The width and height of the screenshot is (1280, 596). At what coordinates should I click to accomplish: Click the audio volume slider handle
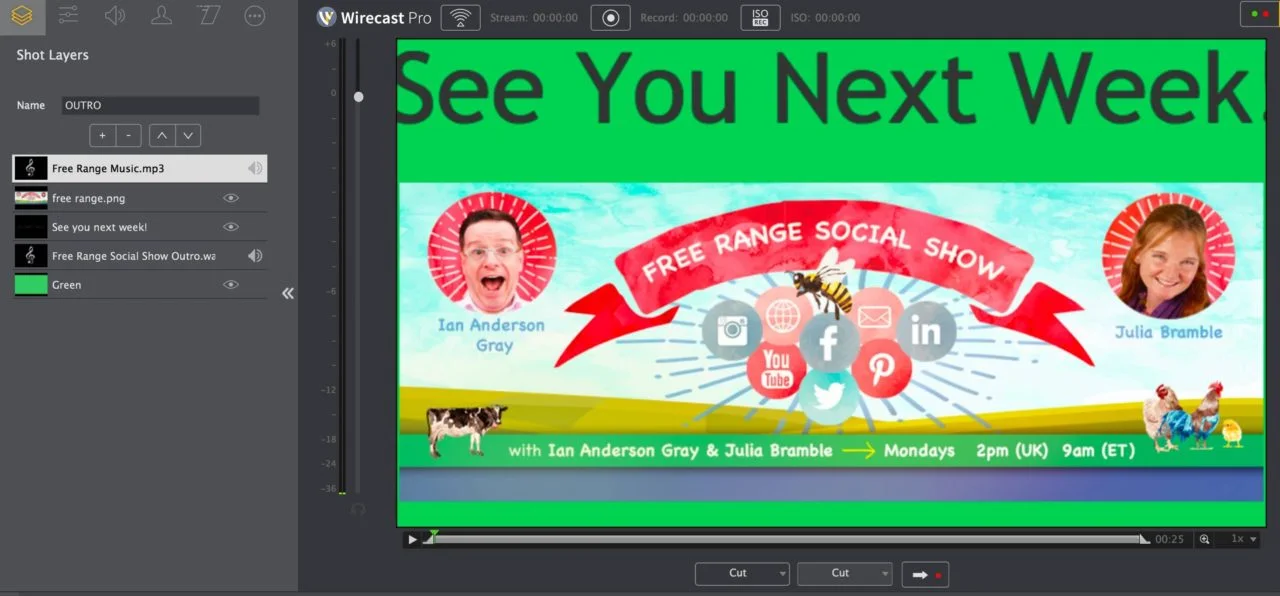tap(359, 97)
